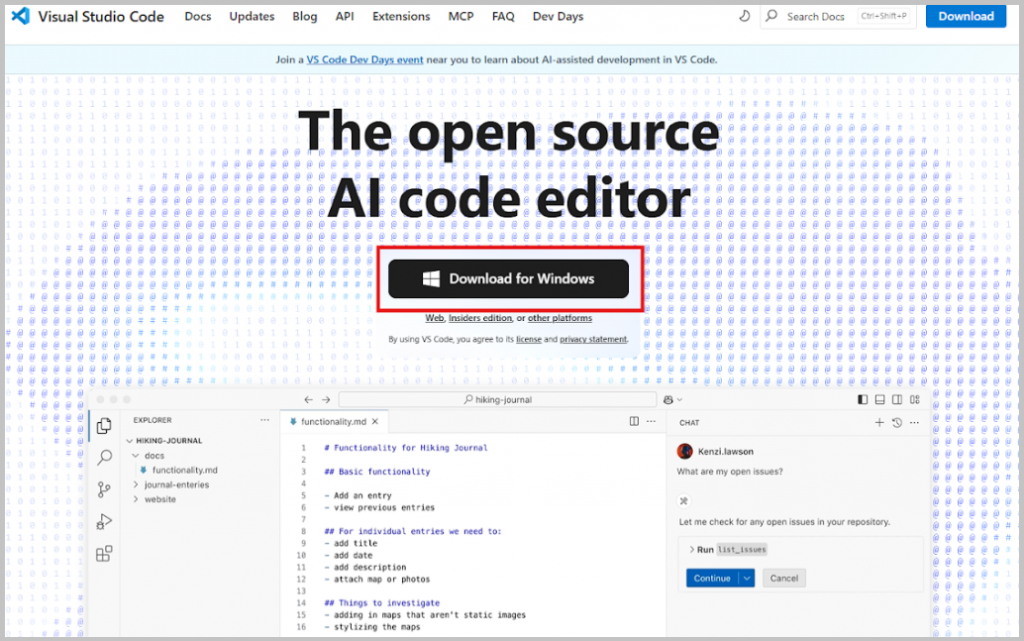
Task: Click the Cancel button in chat
Action: (x=784, y=578)
